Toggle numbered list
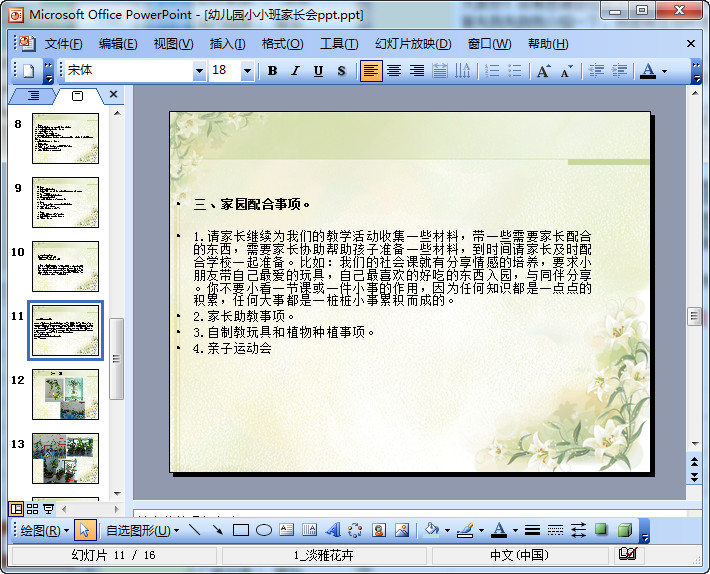Viewport: 710px width, 574px height. [492, 71]
